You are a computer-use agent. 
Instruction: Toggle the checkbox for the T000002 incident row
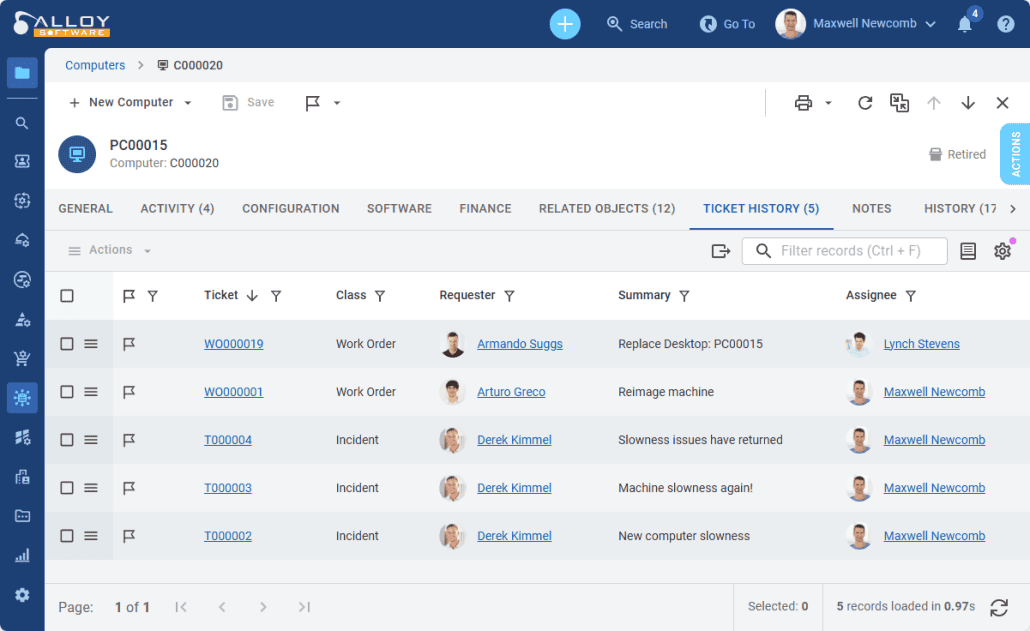pos(66,535)
